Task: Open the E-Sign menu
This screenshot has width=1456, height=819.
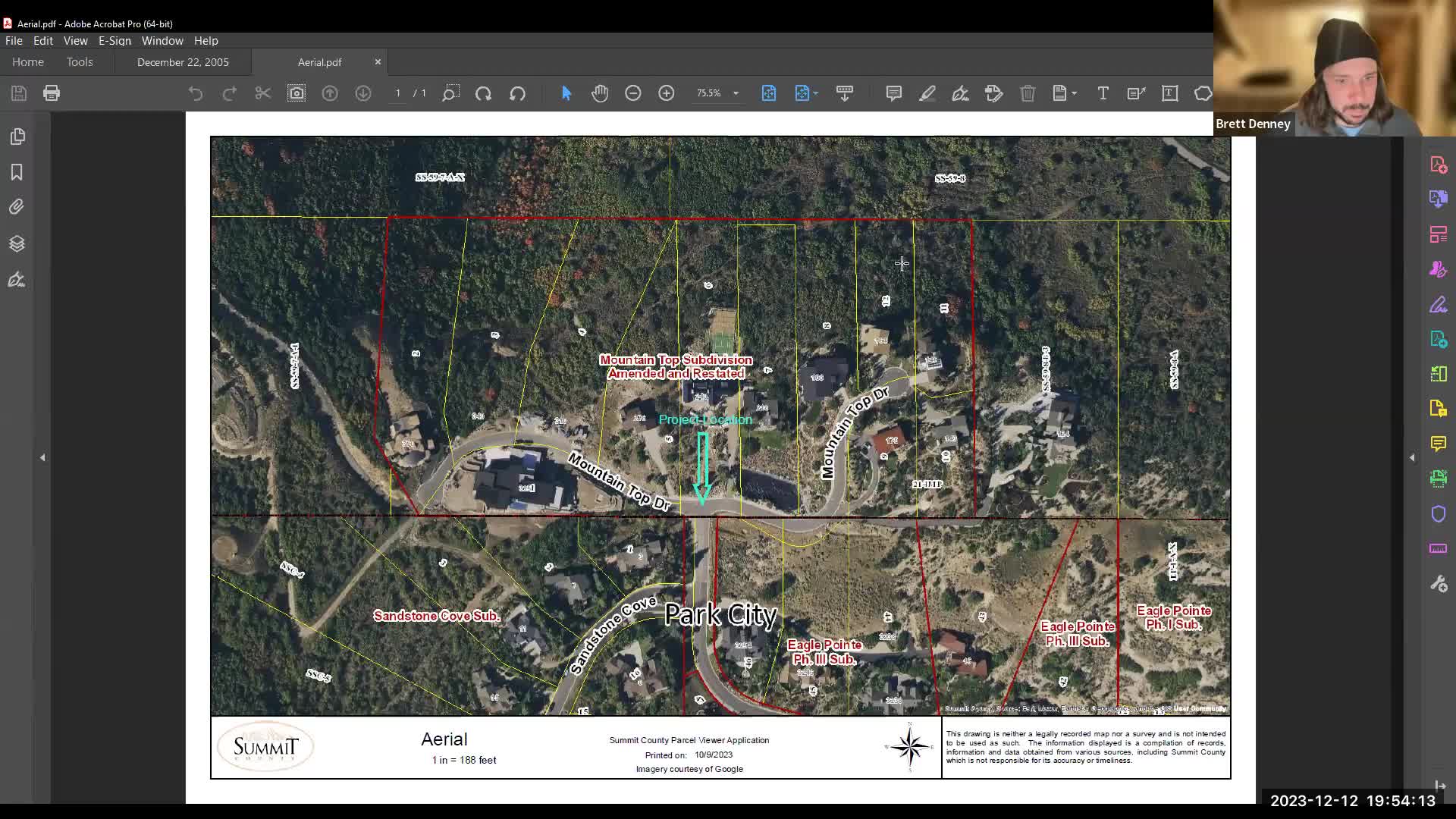Action: (x=114, y=40)
